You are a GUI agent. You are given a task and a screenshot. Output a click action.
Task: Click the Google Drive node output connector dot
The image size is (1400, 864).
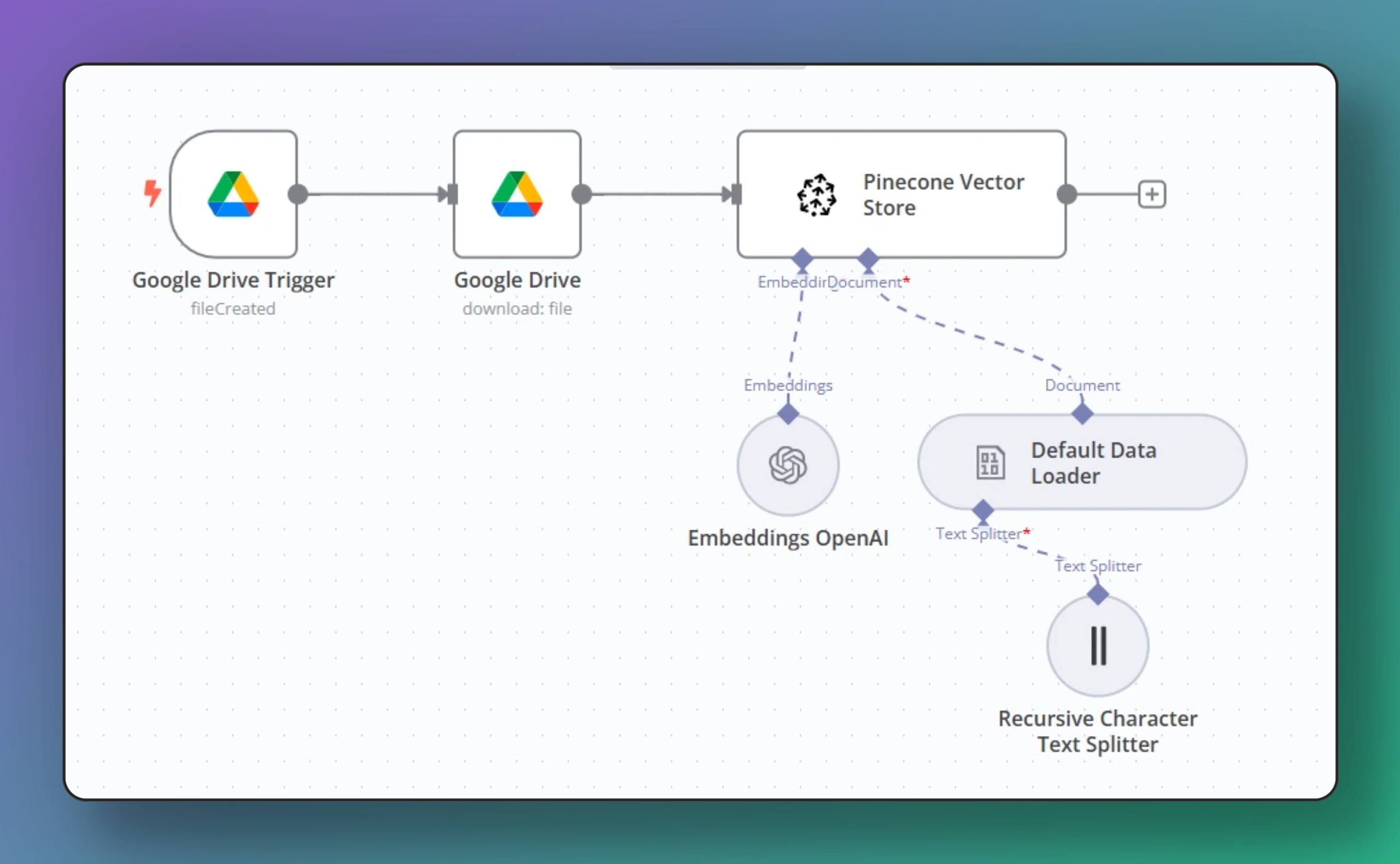tap(582, 194)
